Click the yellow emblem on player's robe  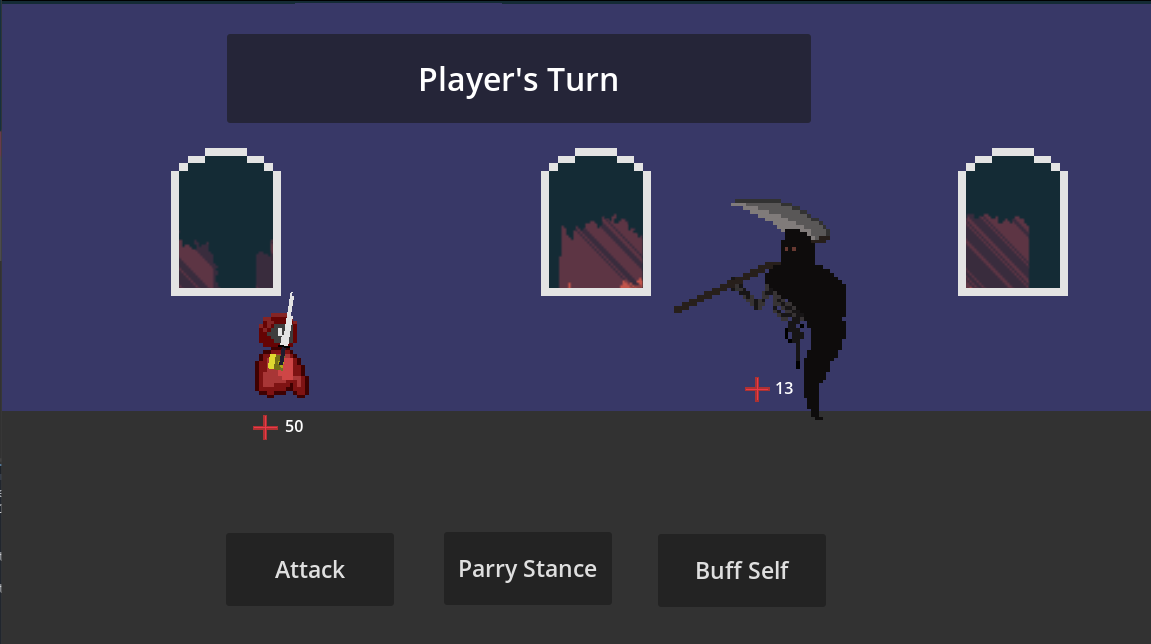(x=275, y=361)
